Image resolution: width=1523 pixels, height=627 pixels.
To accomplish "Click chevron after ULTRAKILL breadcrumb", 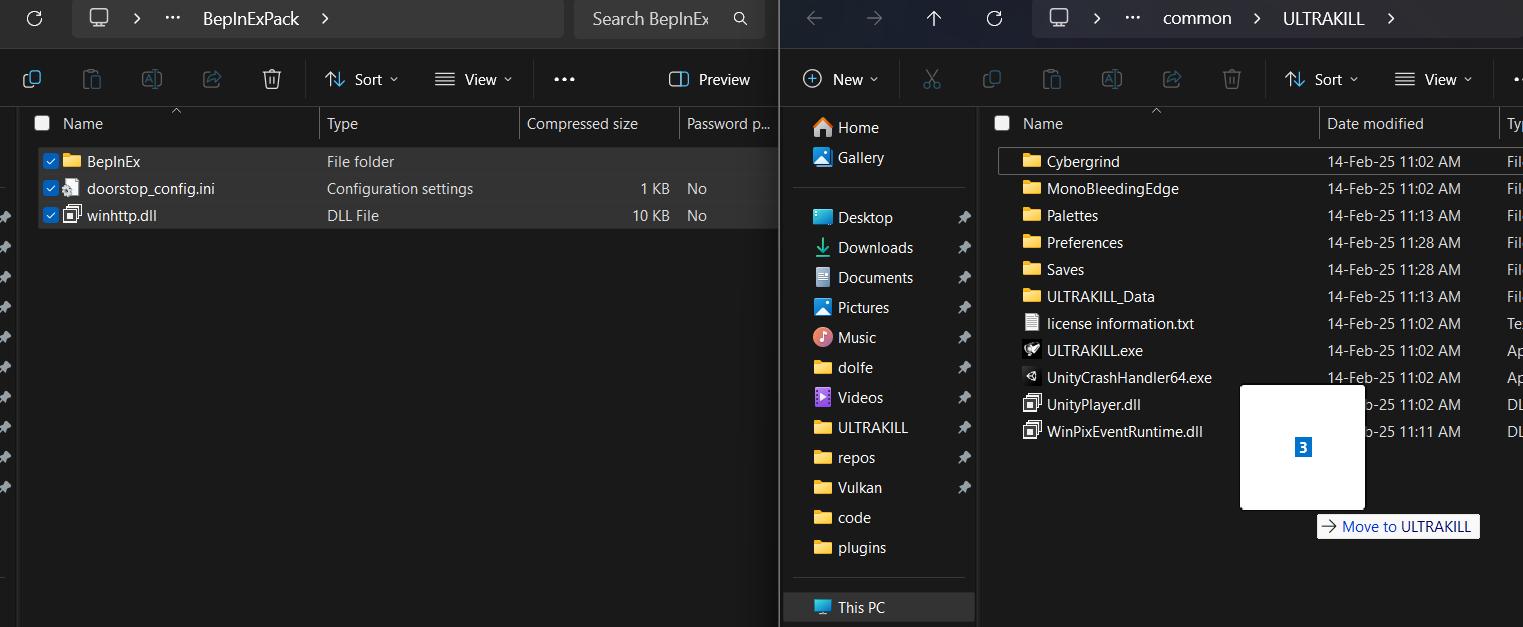I will click(1390, 19).
